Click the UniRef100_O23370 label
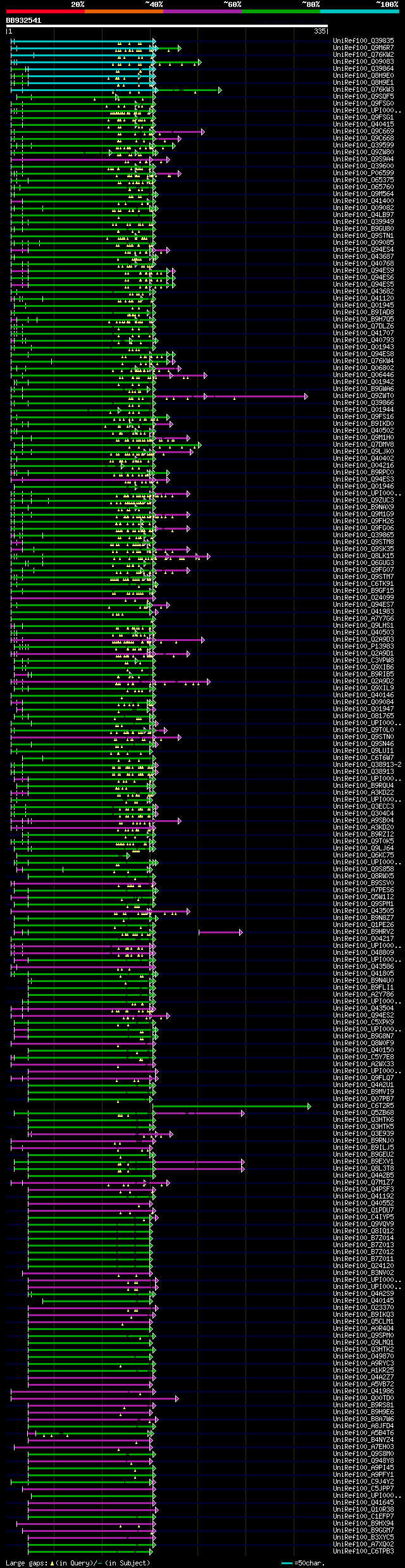Image resolution: width=405 pixels, height=1568 pixels. [363, 1308]
